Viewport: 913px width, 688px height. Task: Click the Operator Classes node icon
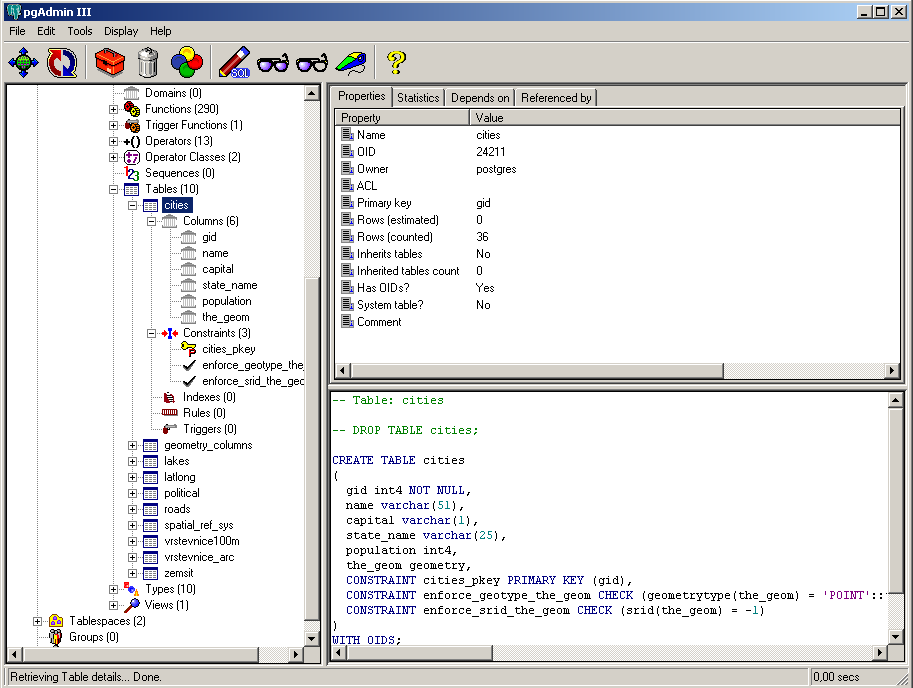(x=132, y=157)
